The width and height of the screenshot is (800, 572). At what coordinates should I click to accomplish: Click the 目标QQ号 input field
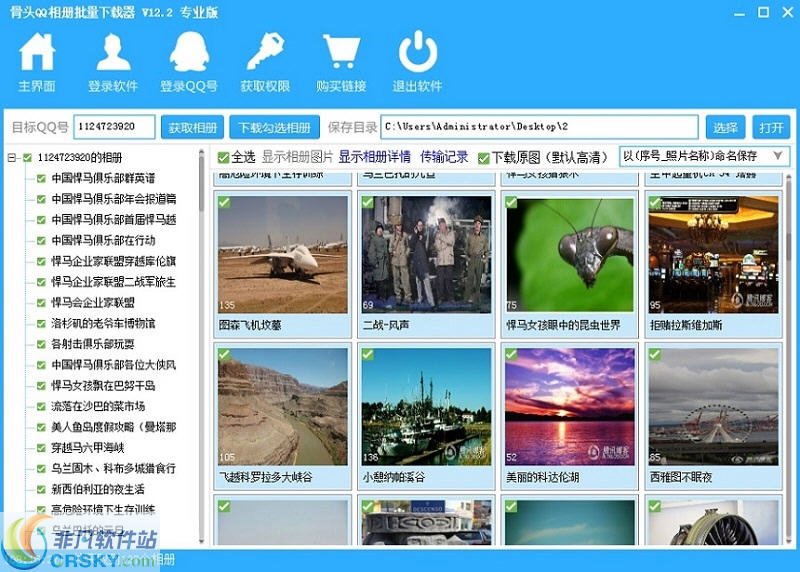pos(114,127)
